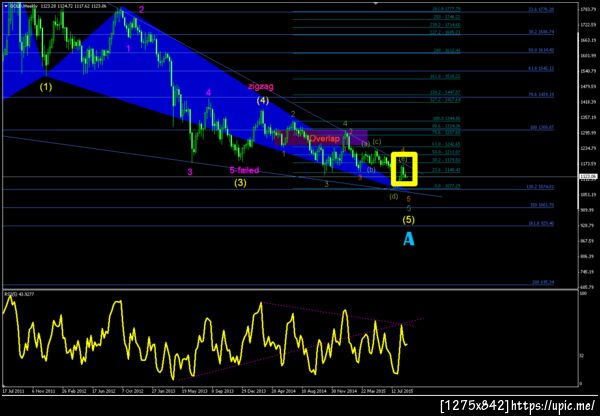The height and width of the screenshot is (416, 600).
Task: Click the 26 Feb 2012 date label
Action: [74, 392]
